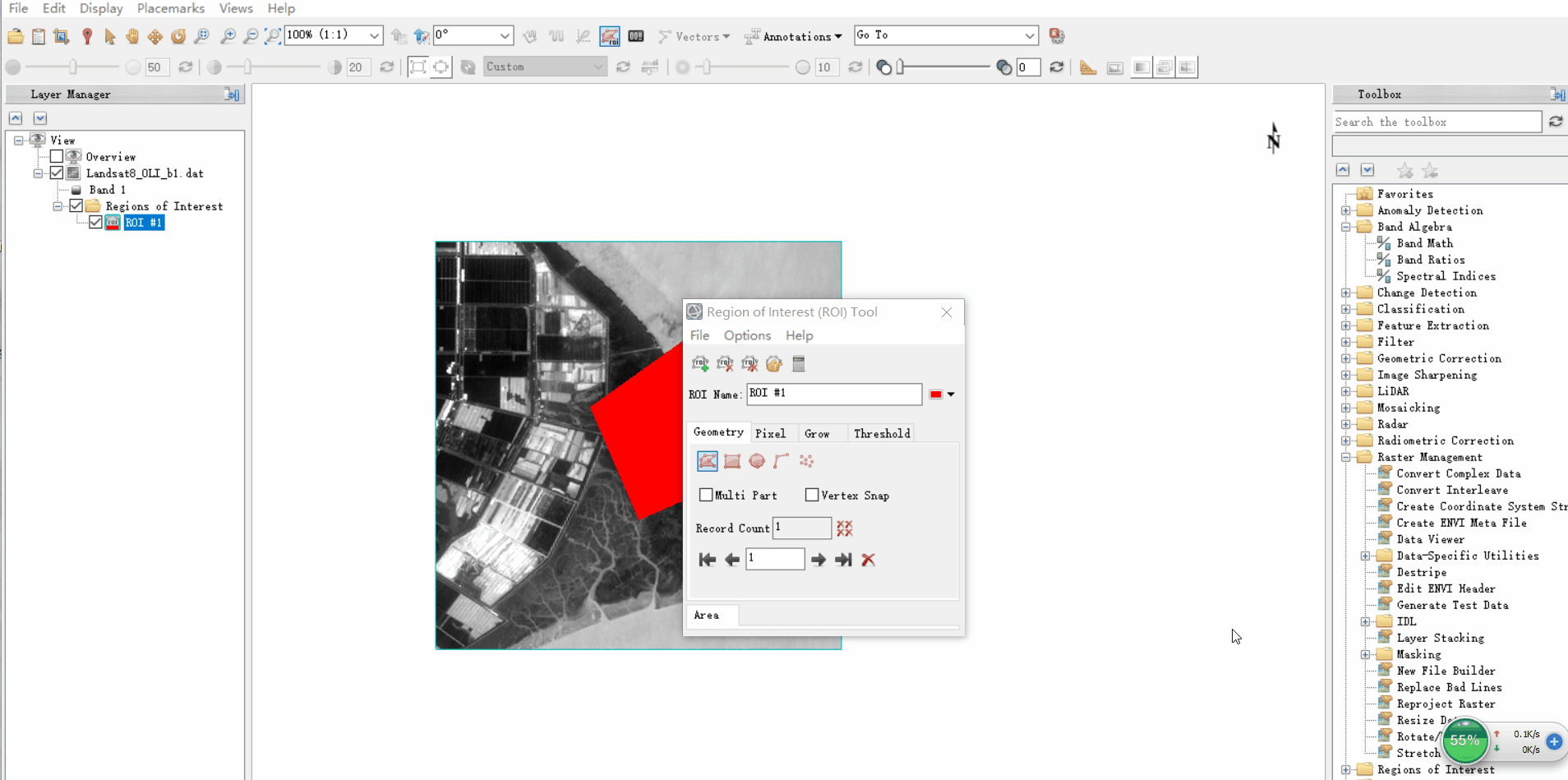Click the Remove All ROIs icon
The image size is (1568, 780).
click(749, 363)
